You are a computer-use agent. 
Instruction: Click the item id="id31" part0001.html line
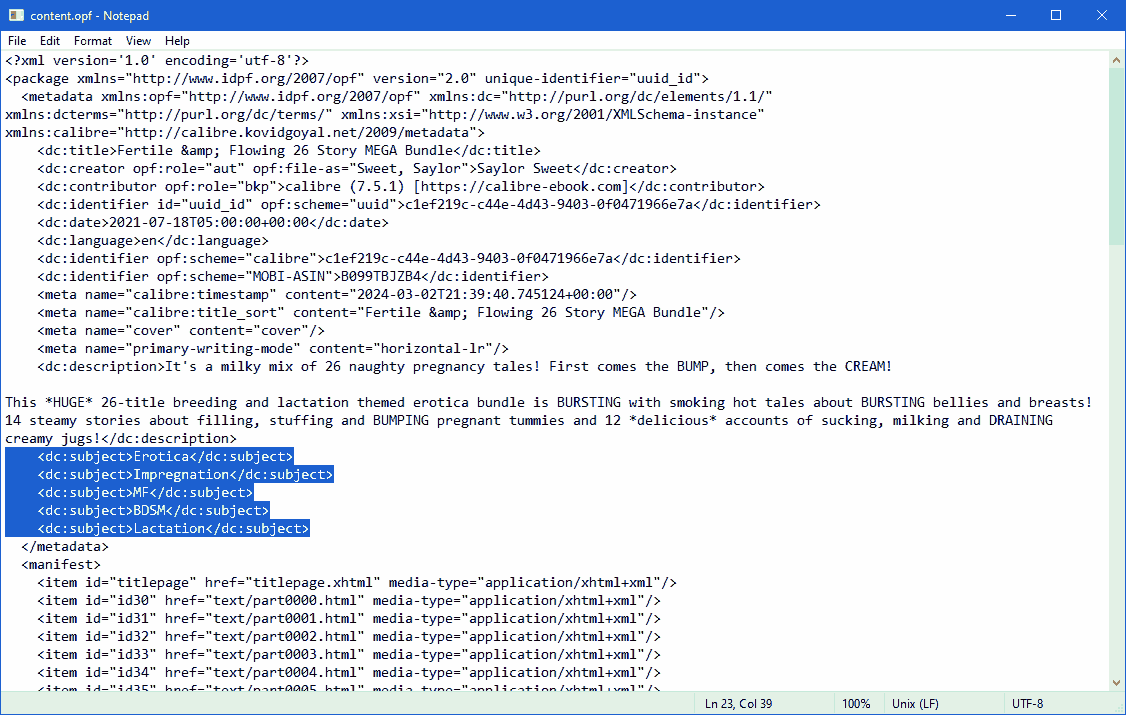tap(349, 618)
